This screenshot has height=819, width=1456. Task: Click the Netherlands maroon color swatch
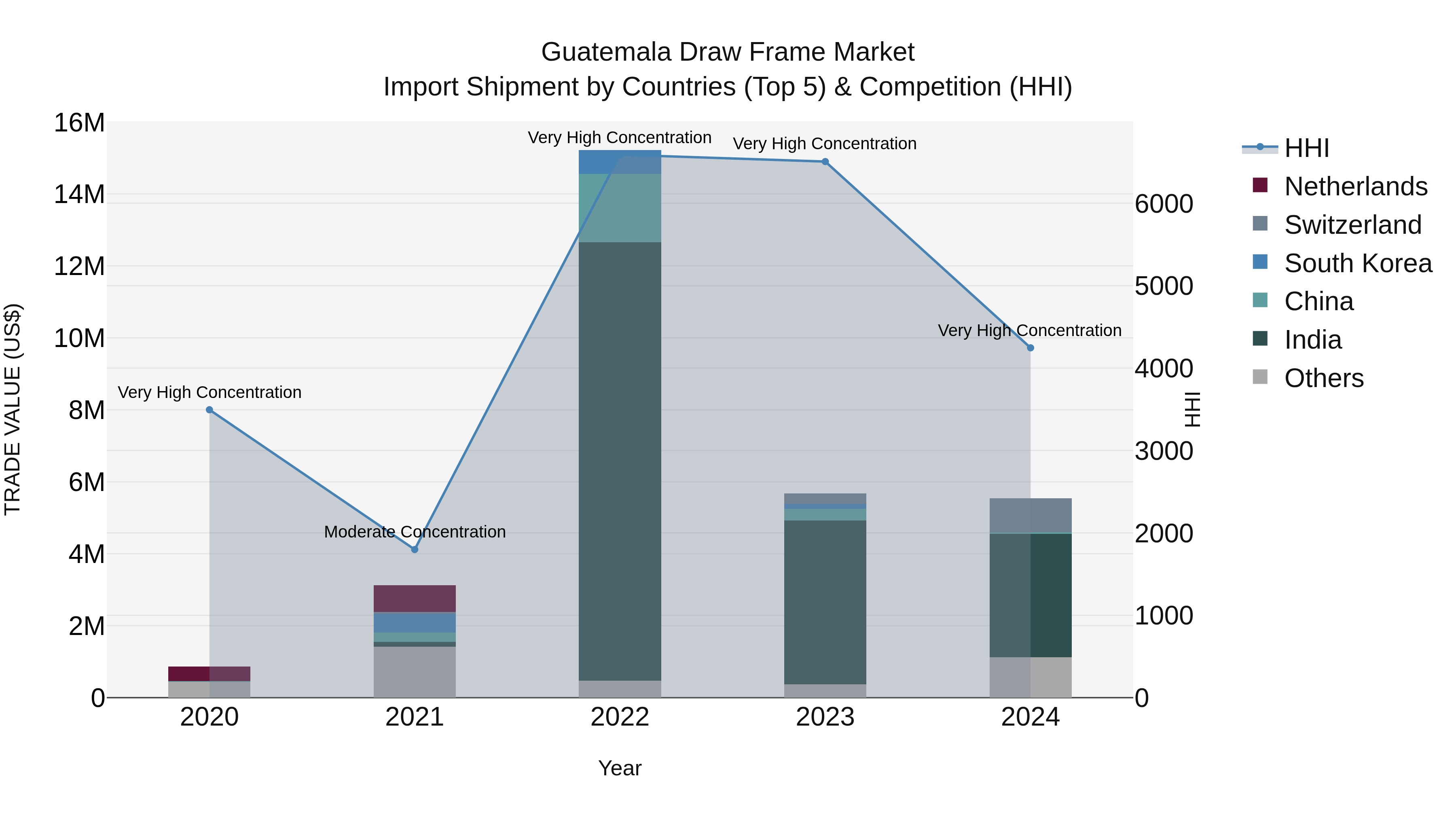pos(1260,185)
